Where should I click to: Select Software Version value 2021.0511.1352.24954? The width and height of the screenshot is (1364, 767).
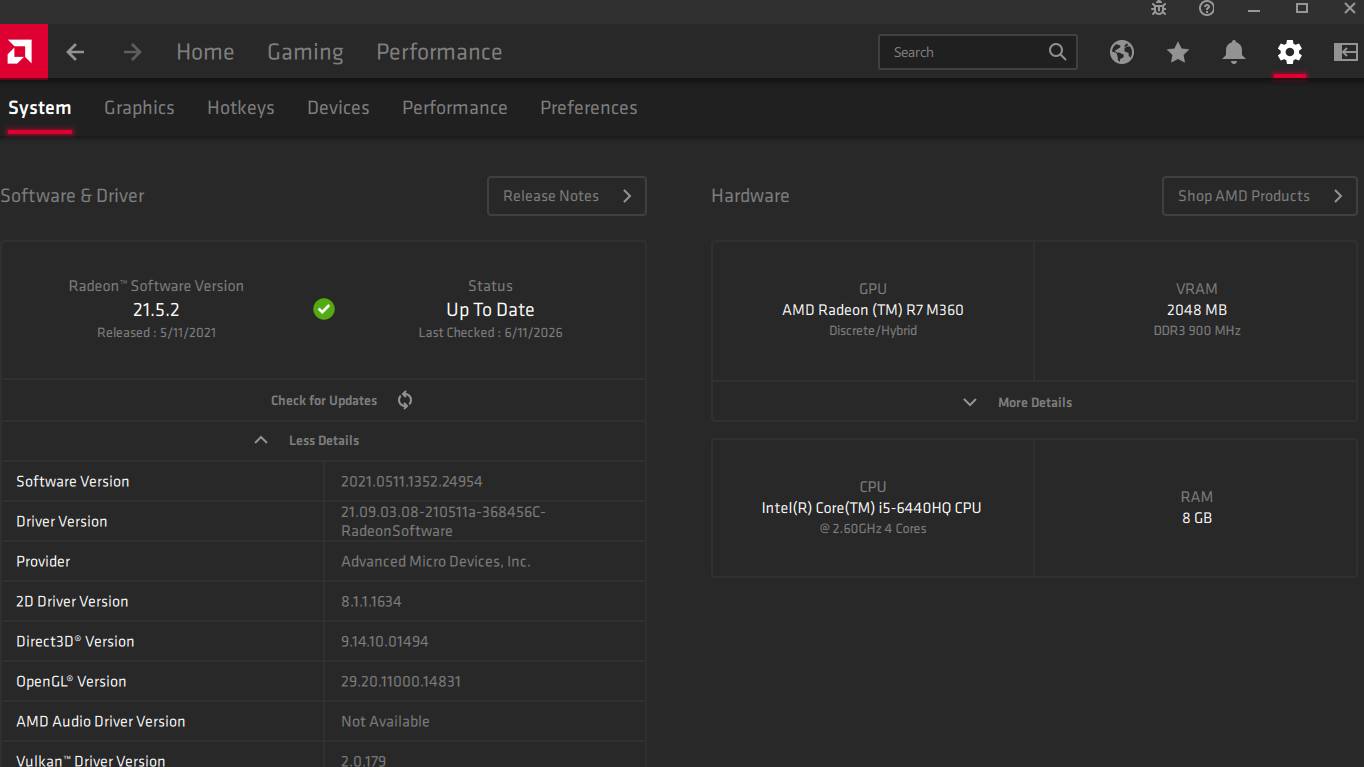412,481
